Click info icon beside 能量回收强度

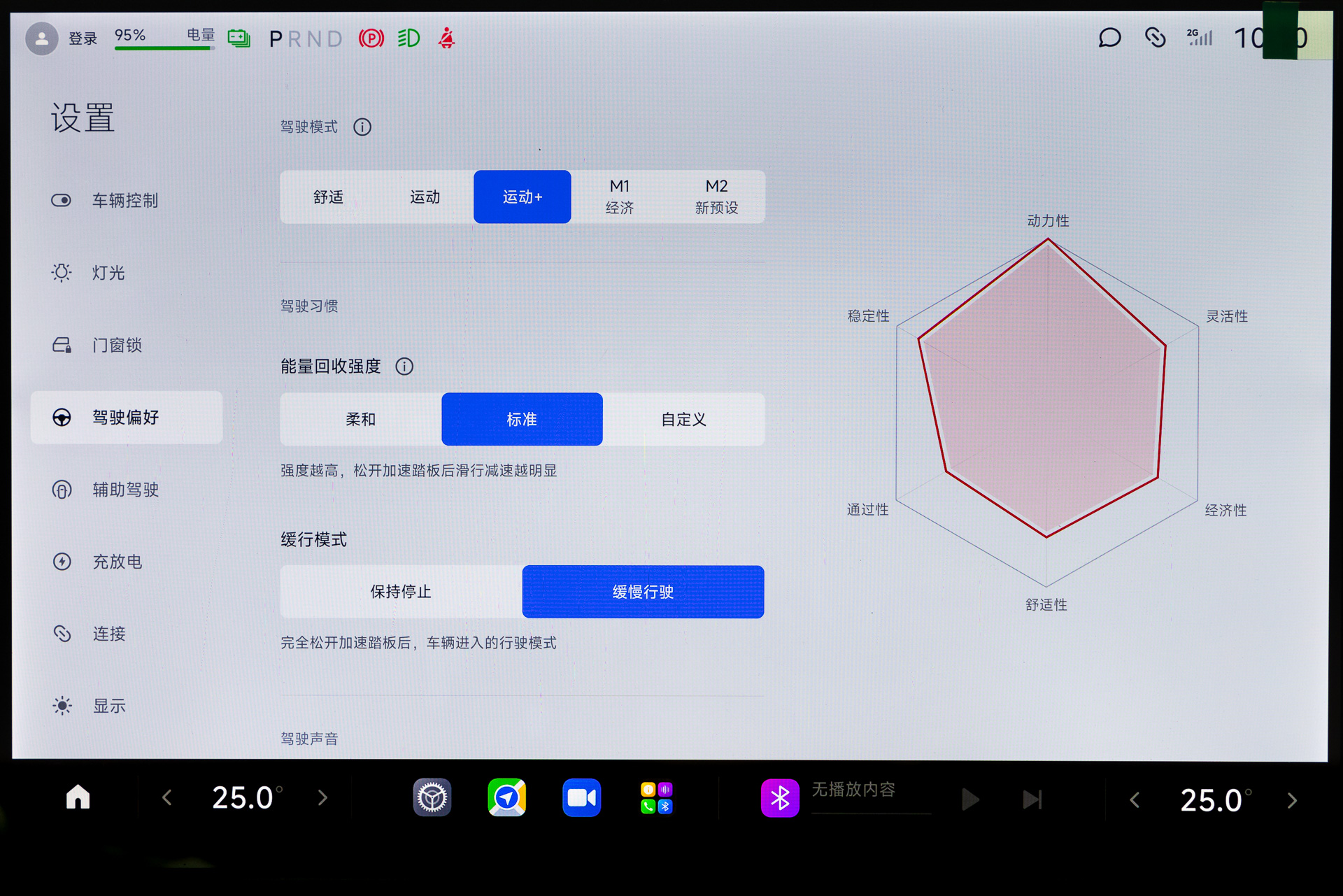(404, 367)
